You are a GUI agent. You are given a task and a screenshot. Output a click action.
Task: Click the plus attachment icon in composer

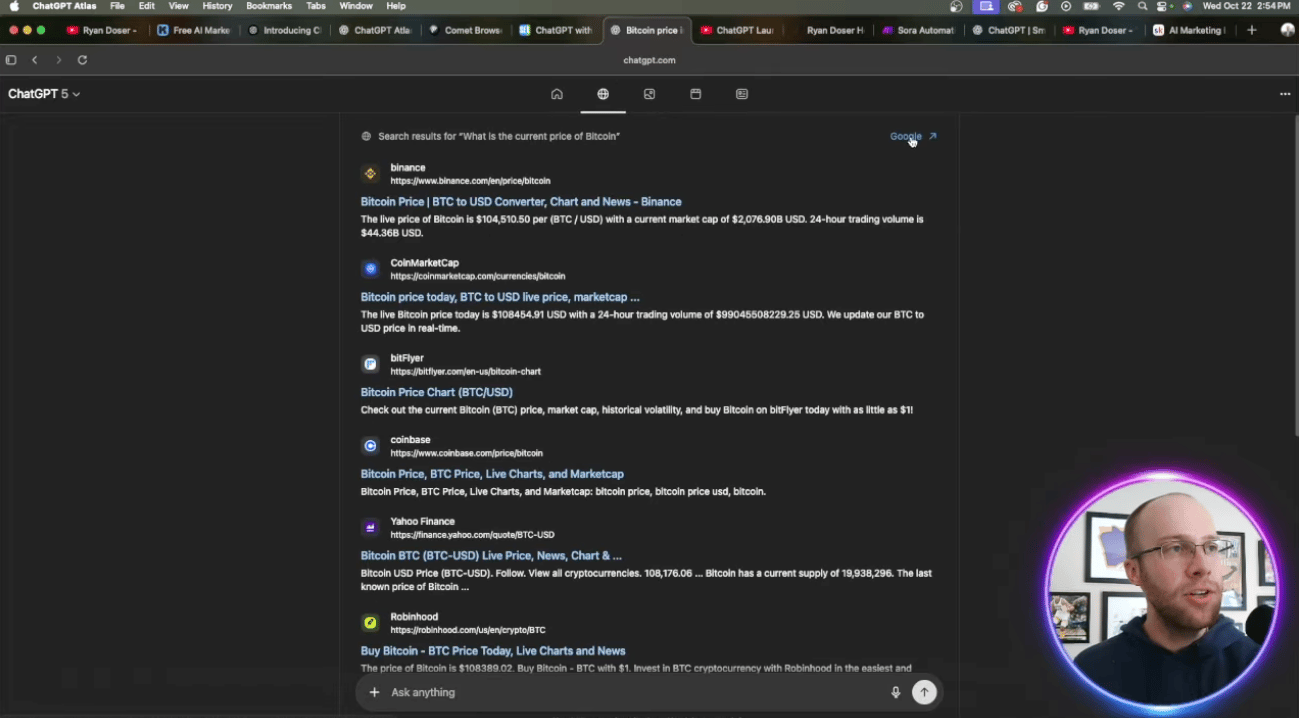pos(374,692)
